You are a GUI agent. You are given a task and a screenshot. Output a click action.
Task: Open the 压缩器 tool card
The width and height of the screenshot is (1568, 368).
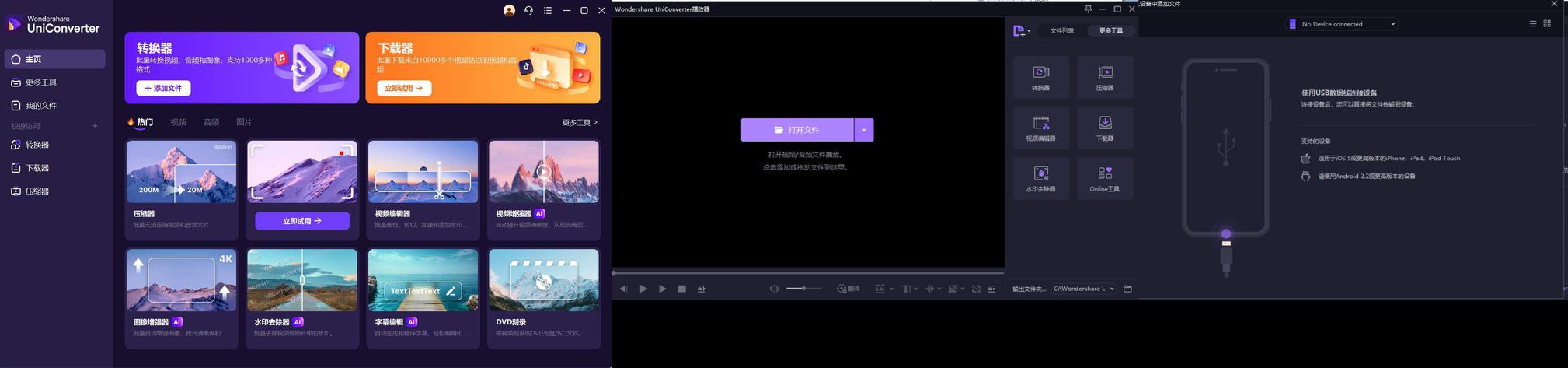(181, 190)
